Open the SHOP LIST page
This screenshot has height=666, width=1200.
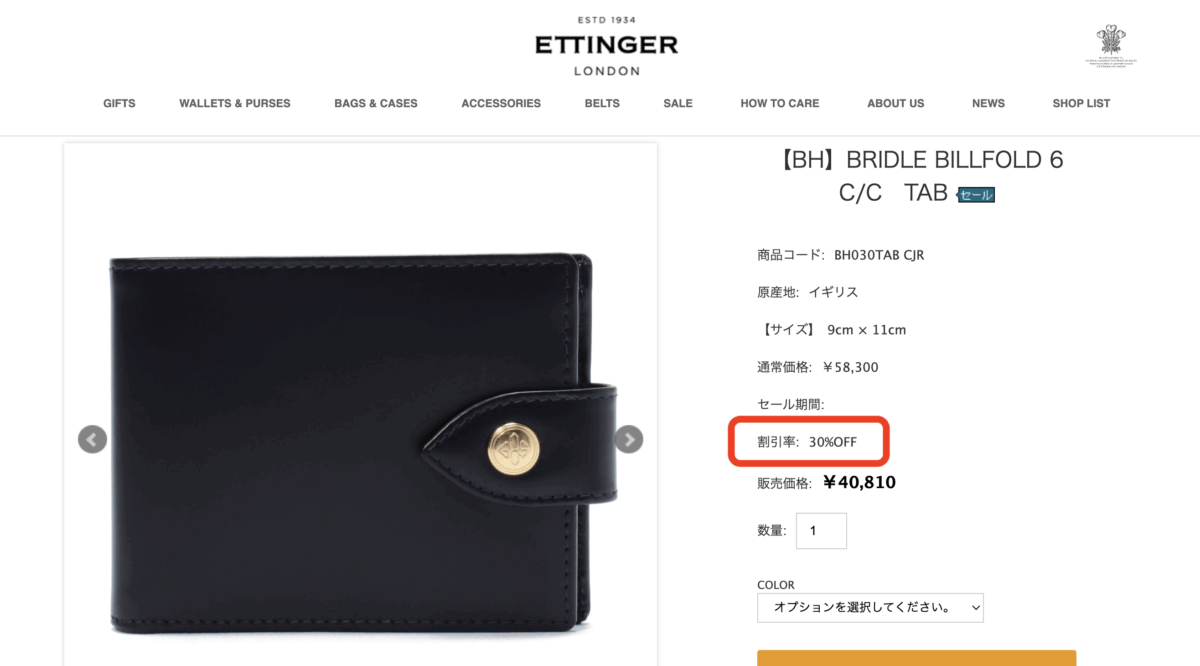[x=1081, y=103]
